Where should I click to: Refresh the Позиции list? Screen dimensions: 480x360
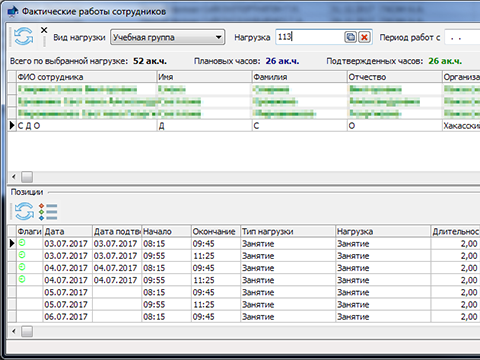(24, 211)
